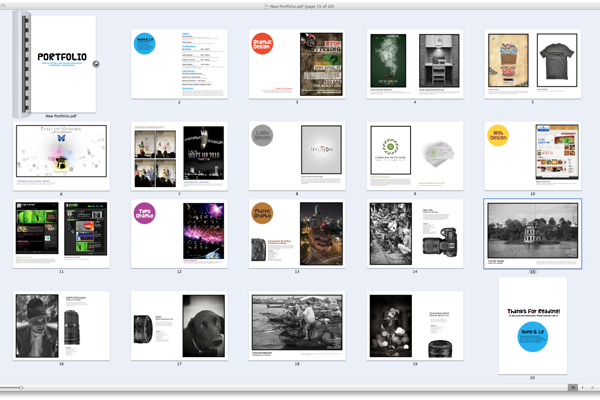Screen dimensions: 600x400
Task: Open page 20 Thanks For Reading thumbnail
Action: [x=533, y=326]
